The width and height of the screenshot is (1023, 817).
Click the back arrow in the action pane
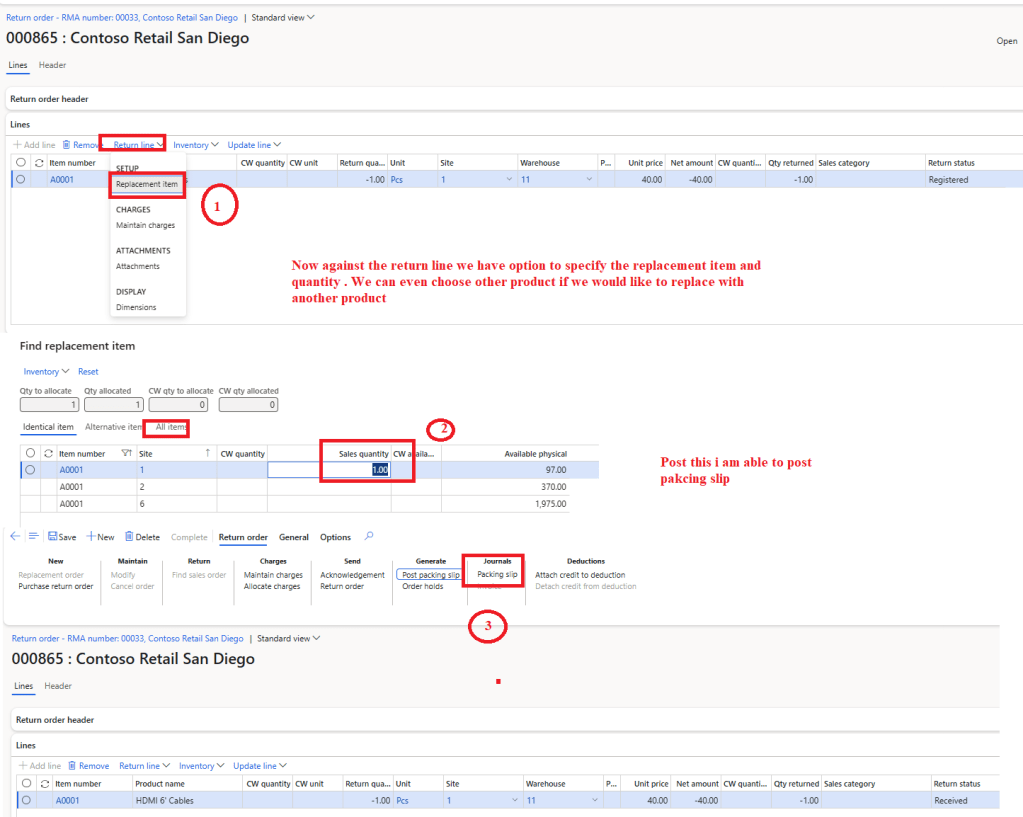pos(15,537)
